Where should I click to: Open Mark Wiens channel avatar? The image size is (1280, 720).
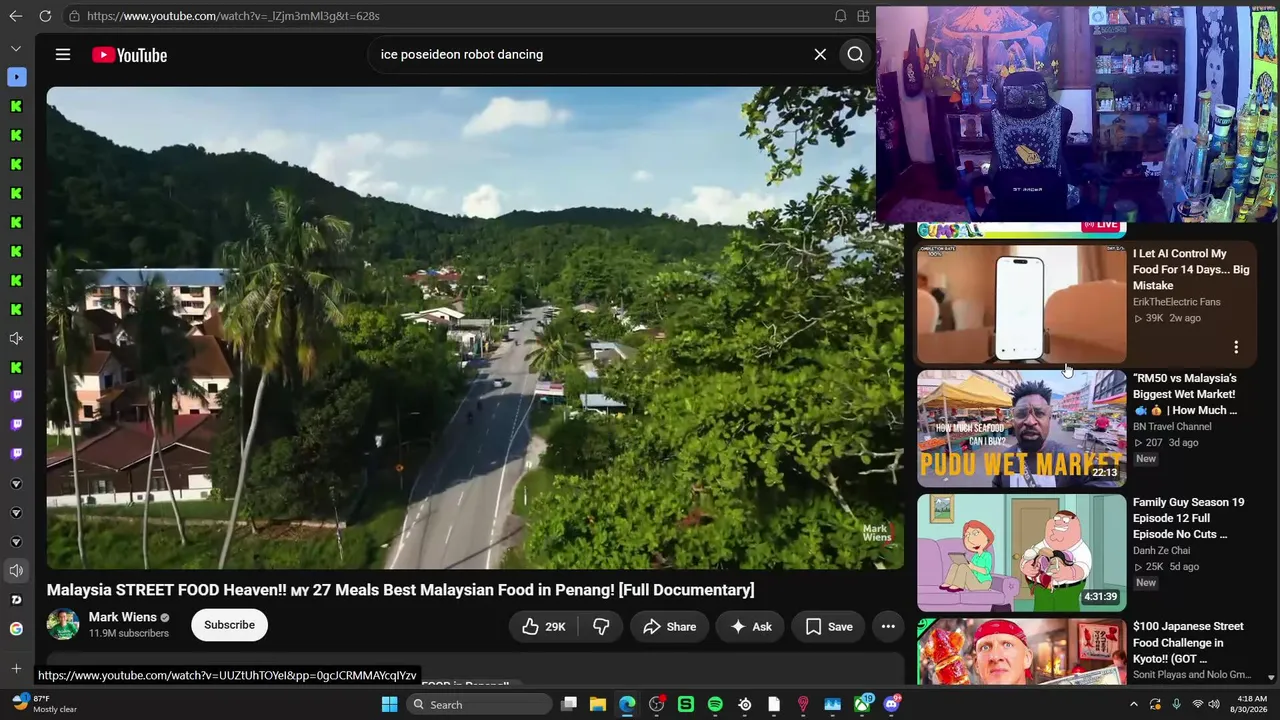coord(63,625)
